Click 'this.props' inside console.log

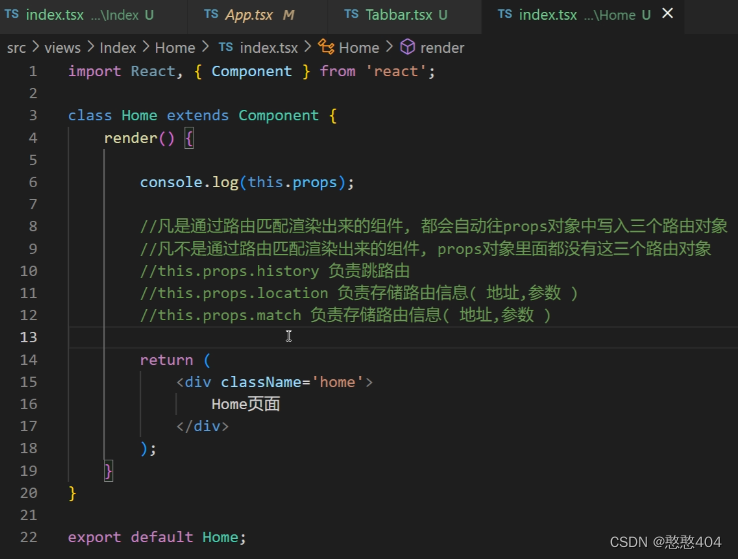pos(292,182)
